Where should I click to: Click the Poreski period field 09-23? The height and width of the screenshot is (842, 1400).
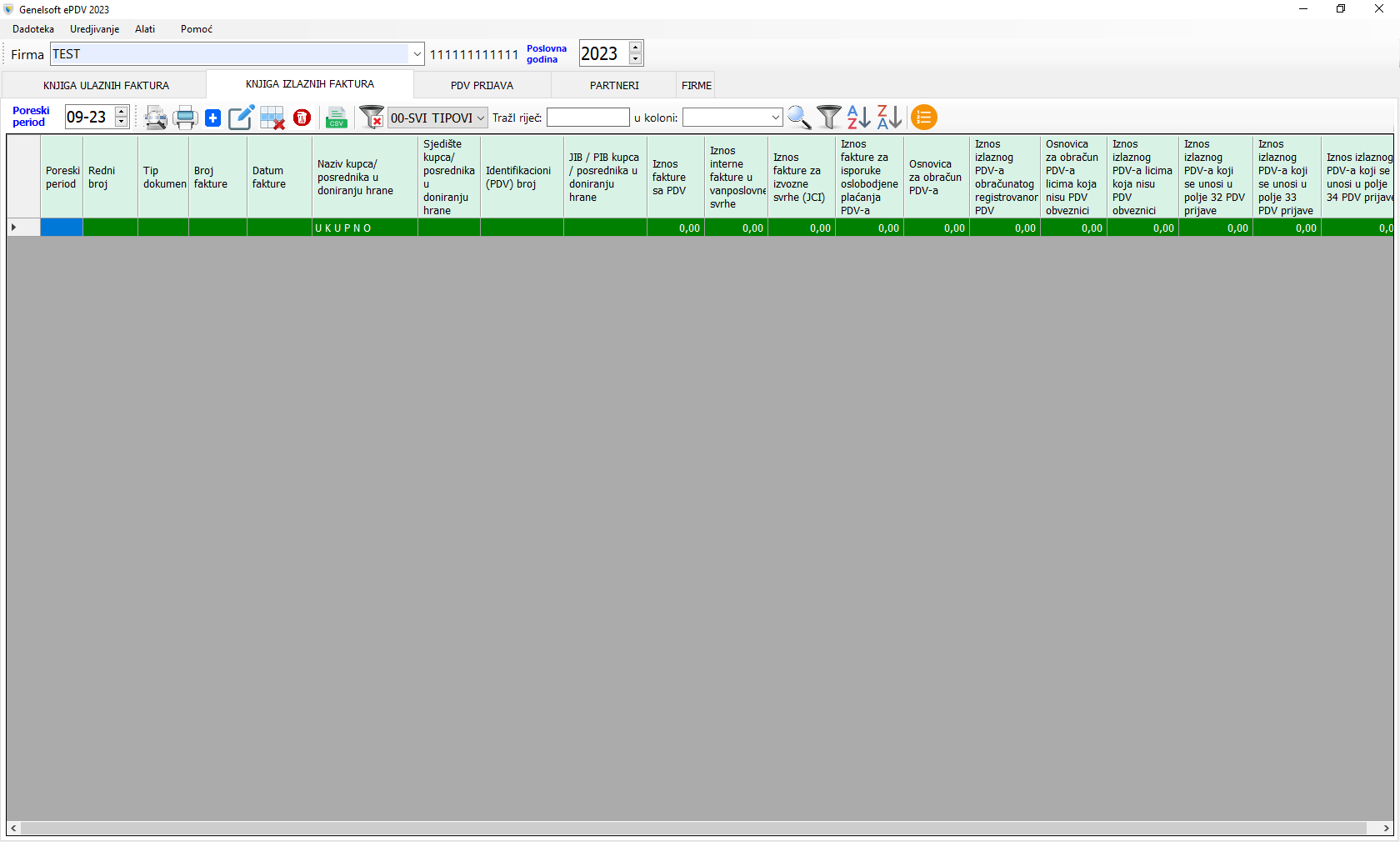click(x=90, y=117)
